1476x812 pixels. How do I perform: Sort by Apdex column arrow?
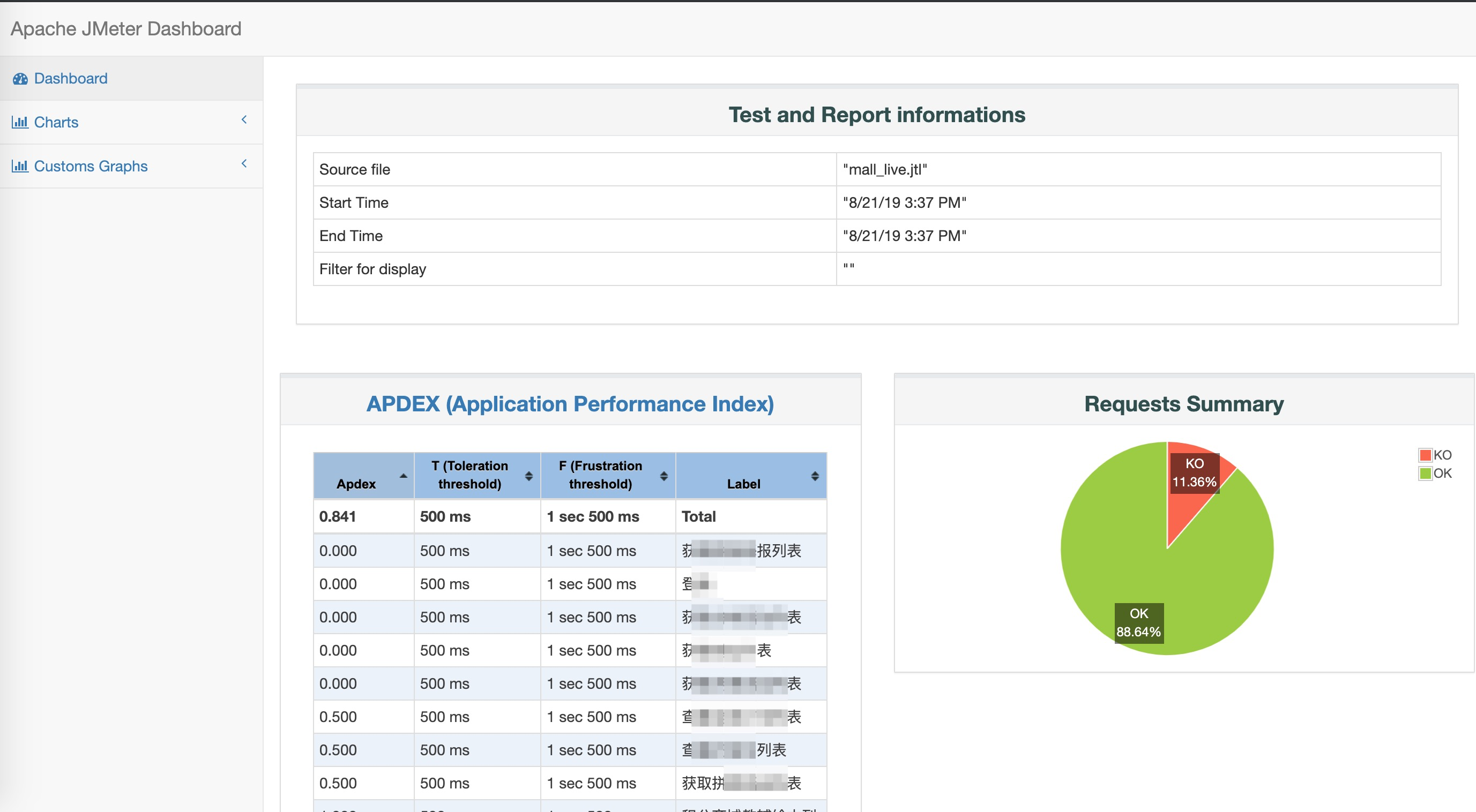coord(404,476)
